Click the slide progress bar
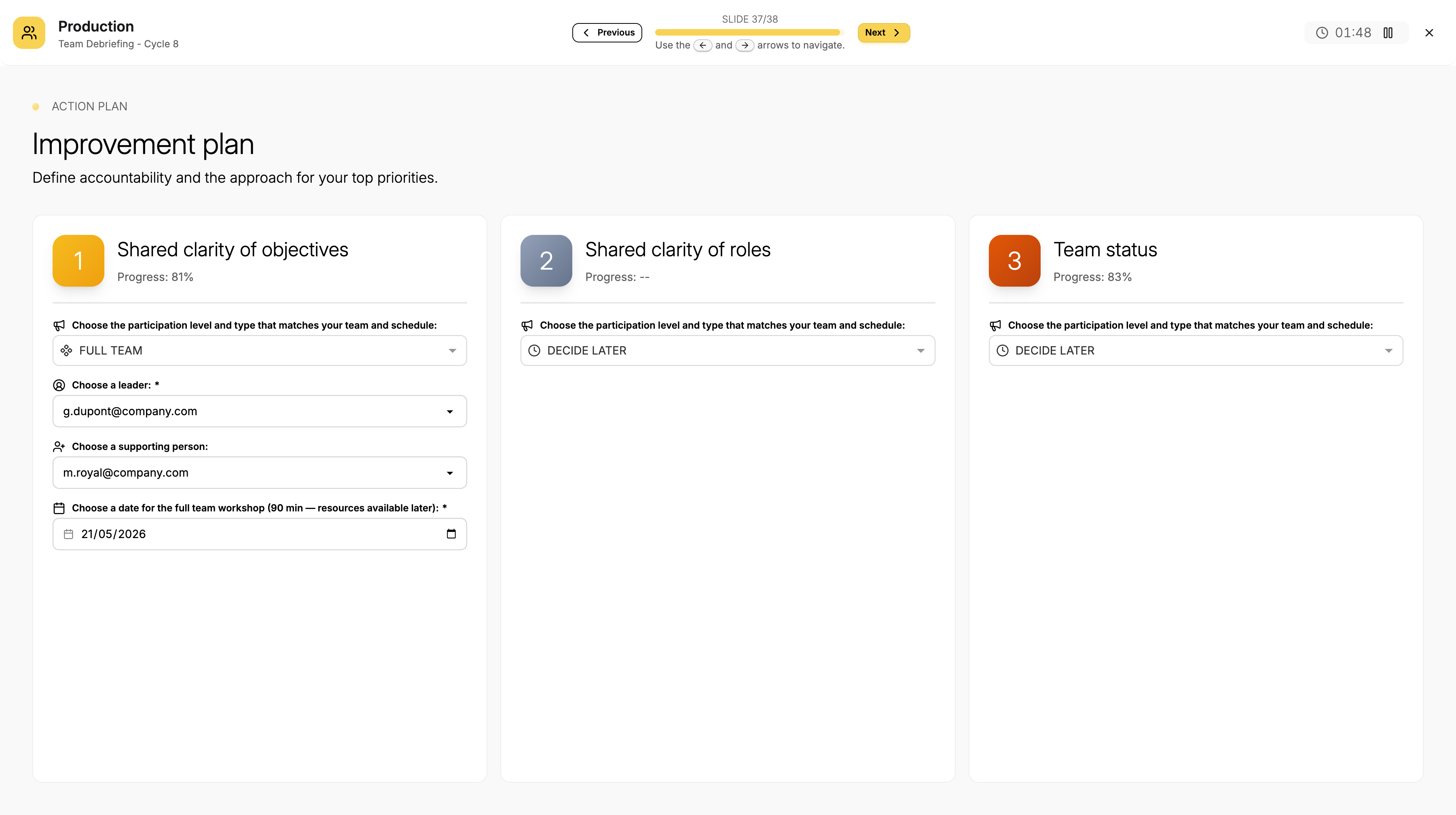Viewport: 1456px width, 815px height. point(749,33)
